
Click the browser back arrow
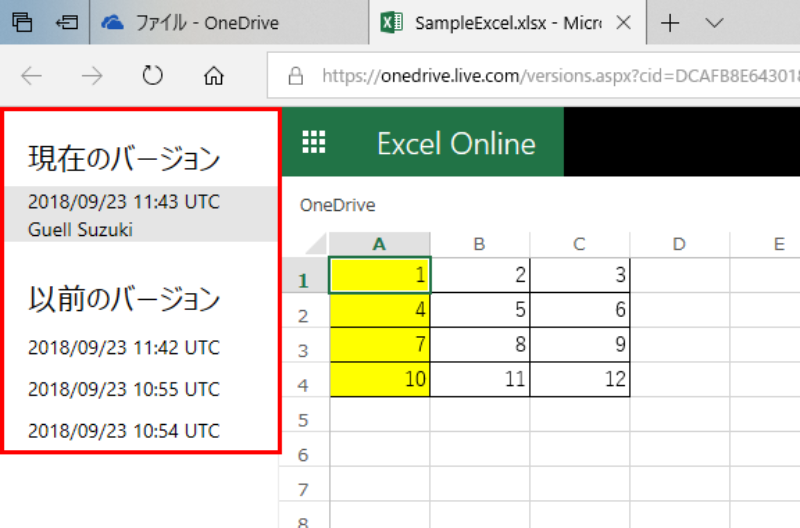pos(32,76)
